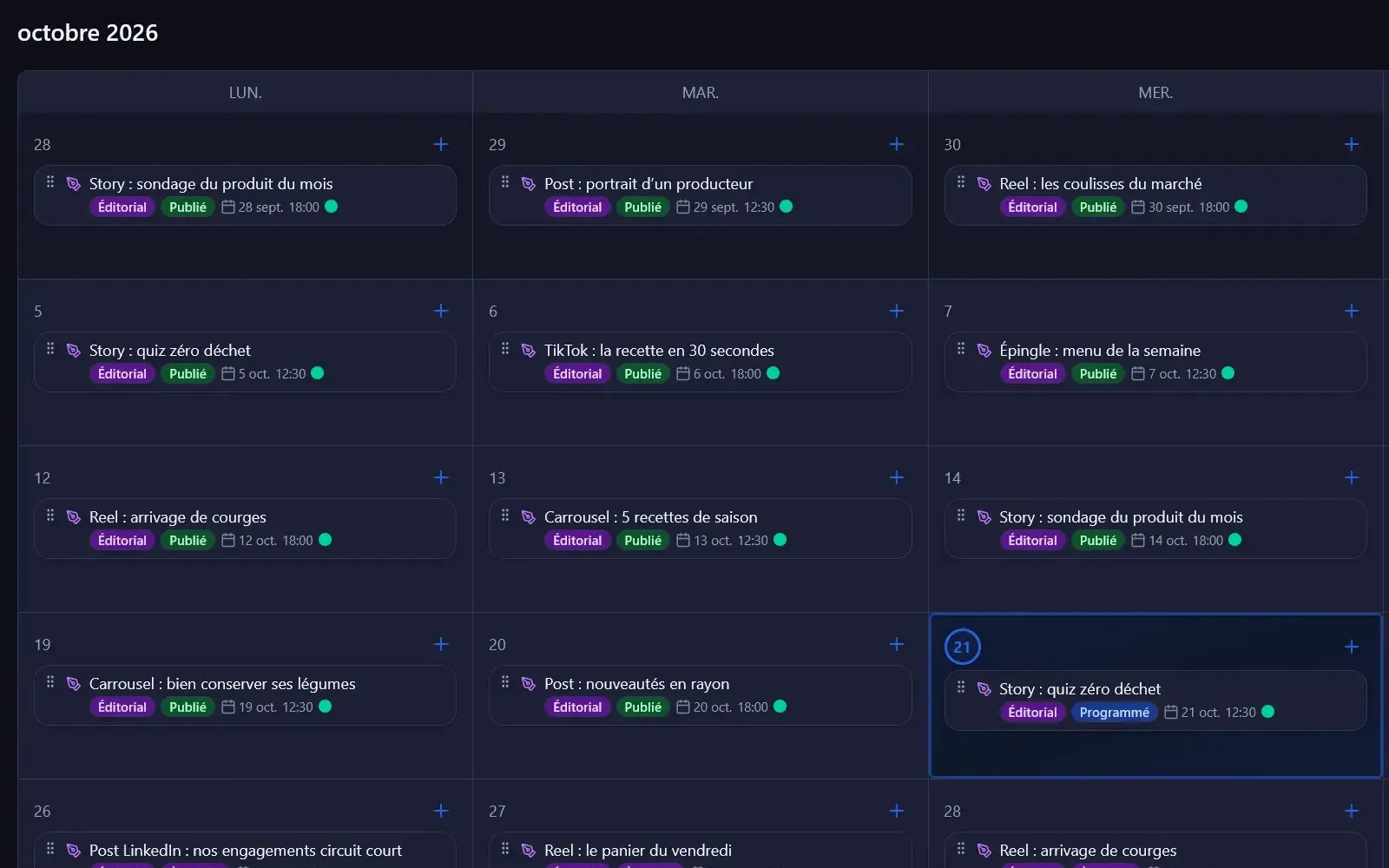Grab drag handle of 'TikTok : la recette' card
The image size is (1389, 868).
click(x=505, y=349)
